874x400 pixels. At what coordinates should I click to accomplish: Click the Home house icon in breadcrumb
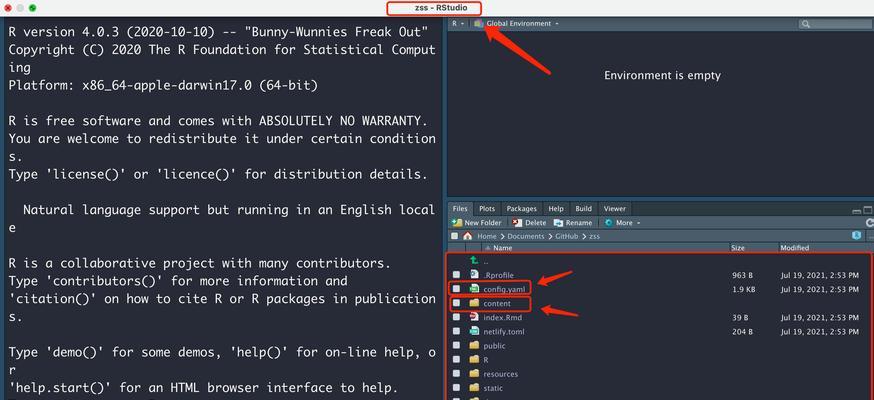tap(468, 236)
